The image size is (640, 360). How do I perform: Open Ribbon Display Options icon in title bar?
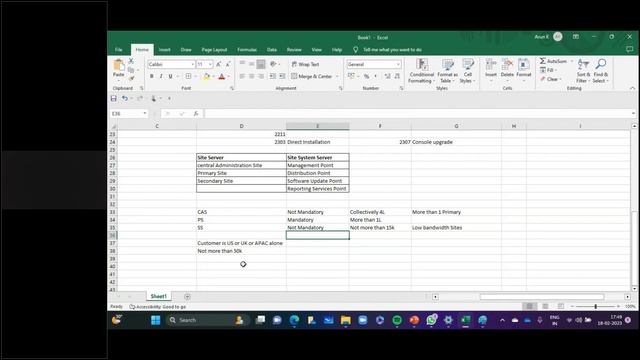point(576,37)
